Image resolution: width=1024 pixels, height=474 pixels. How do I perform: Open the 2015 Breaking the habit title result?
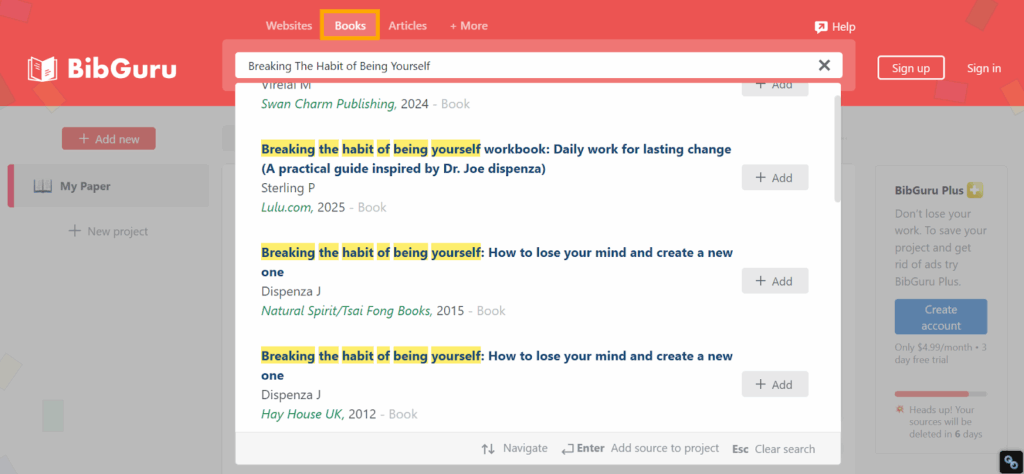tap(496, 262)
